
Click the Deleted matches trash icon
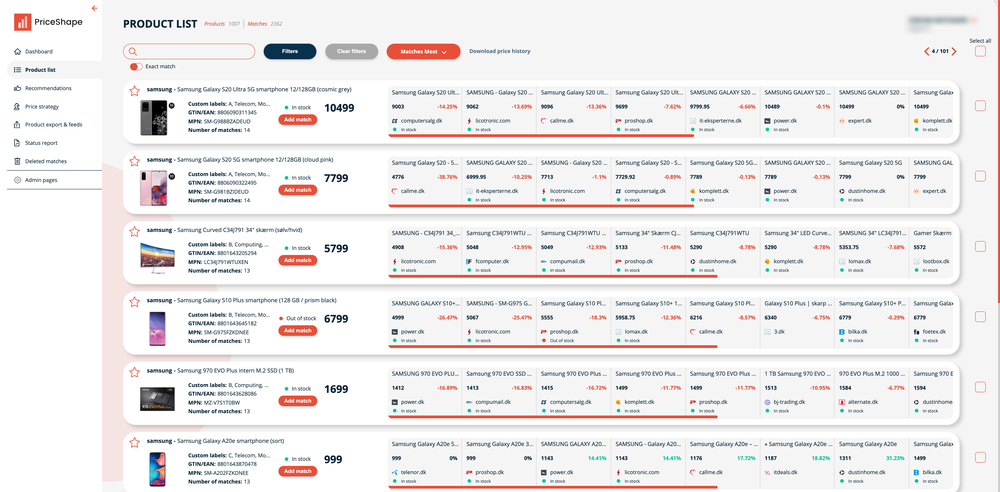pyautogui.click(x=18, y=161)
